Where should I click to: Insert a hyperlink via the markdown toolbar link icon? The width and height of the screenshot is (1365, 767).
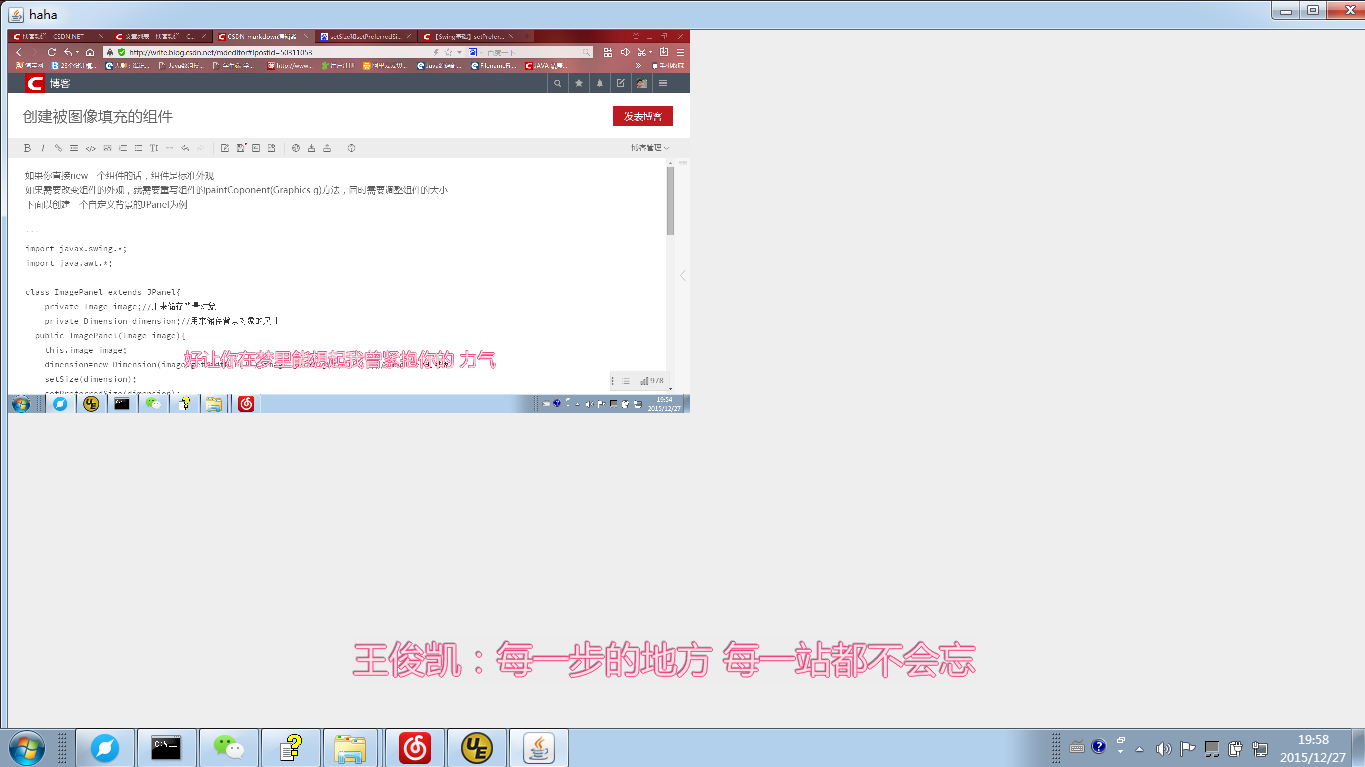click(x=58, y=148)
